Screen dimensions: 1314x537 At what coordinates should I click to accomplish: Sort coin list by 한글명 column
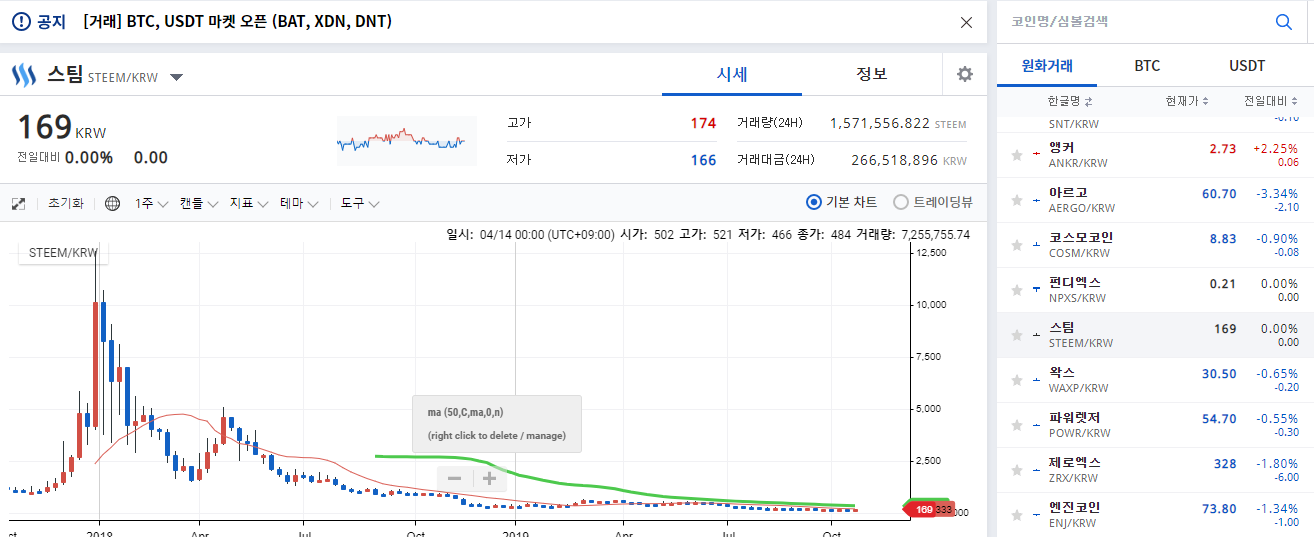point(1070,101)
